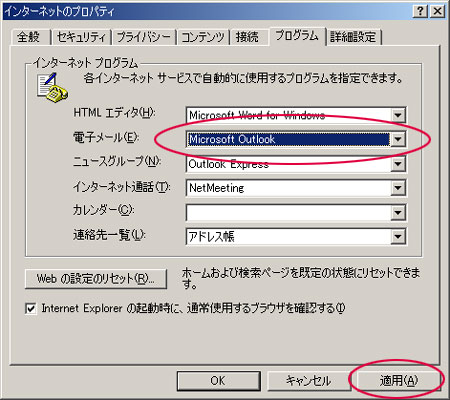Click the キャンセル button

click(308, 381)
